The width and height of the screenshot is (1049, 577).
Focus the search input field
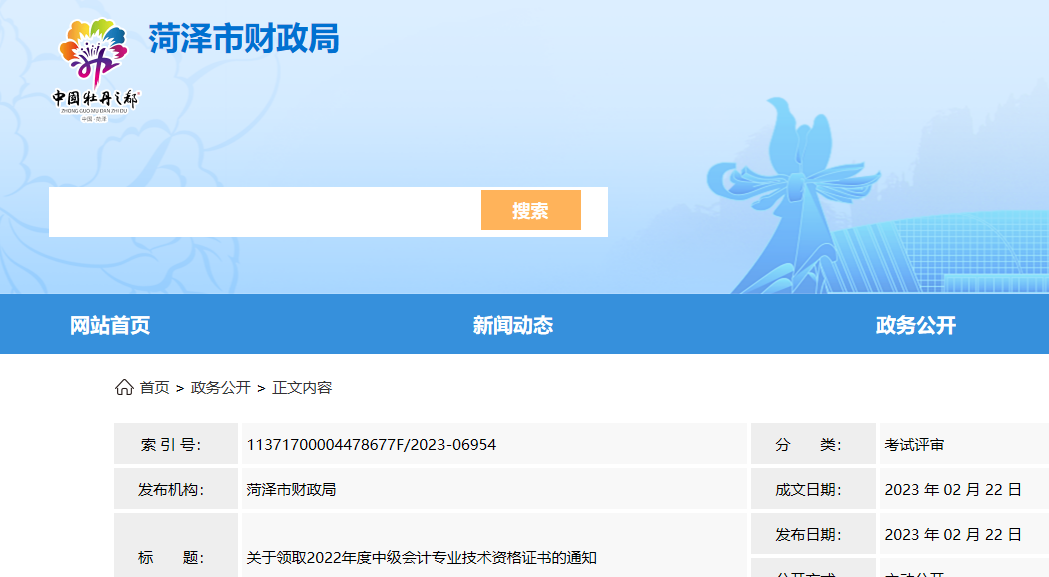pos(265,212)
